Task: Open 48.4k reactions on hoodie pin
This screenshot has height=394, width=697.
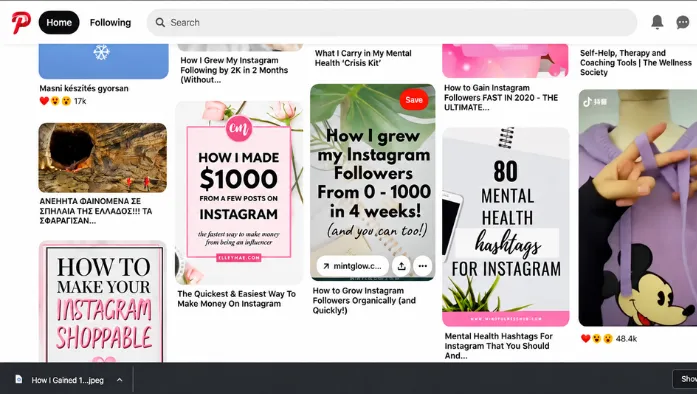Action: (609, 339)
